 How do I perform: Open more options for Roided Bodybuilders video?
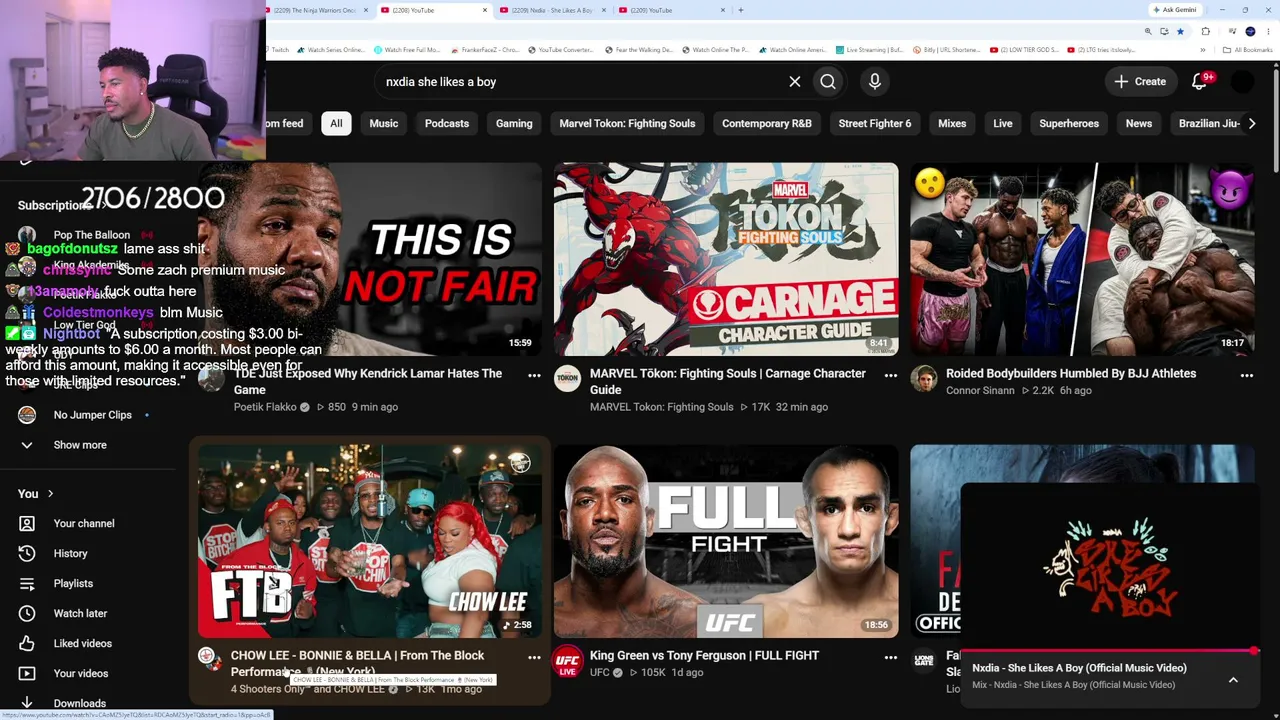1246,376
